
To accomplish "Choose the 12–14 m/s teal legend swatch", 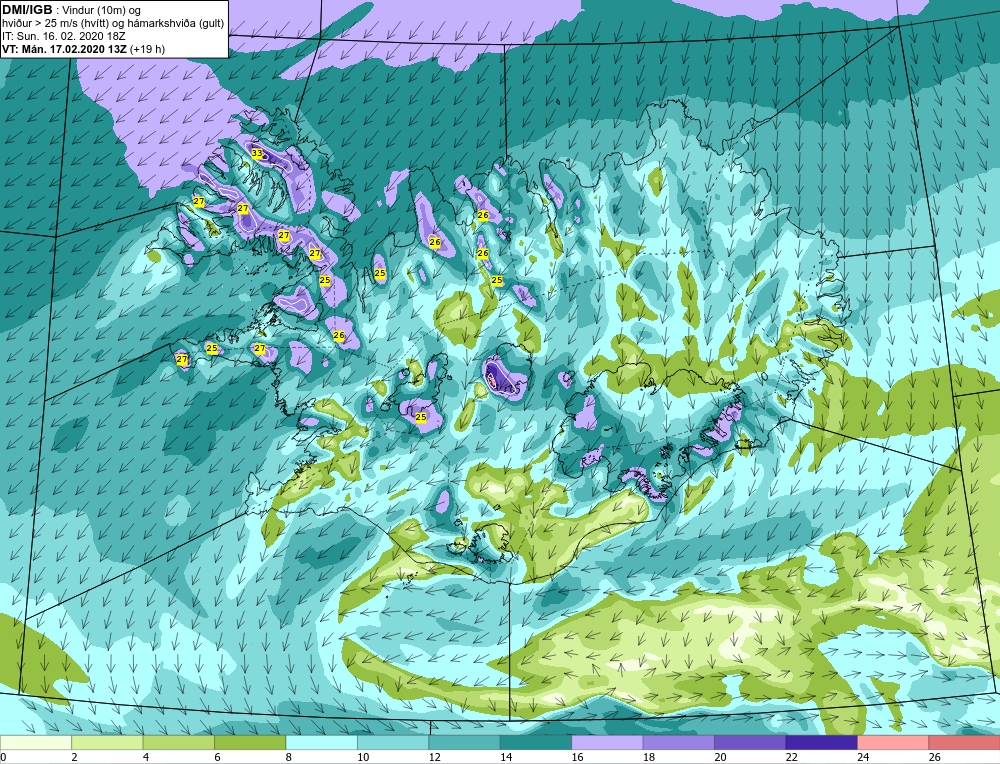I will (x=464, y=743).
